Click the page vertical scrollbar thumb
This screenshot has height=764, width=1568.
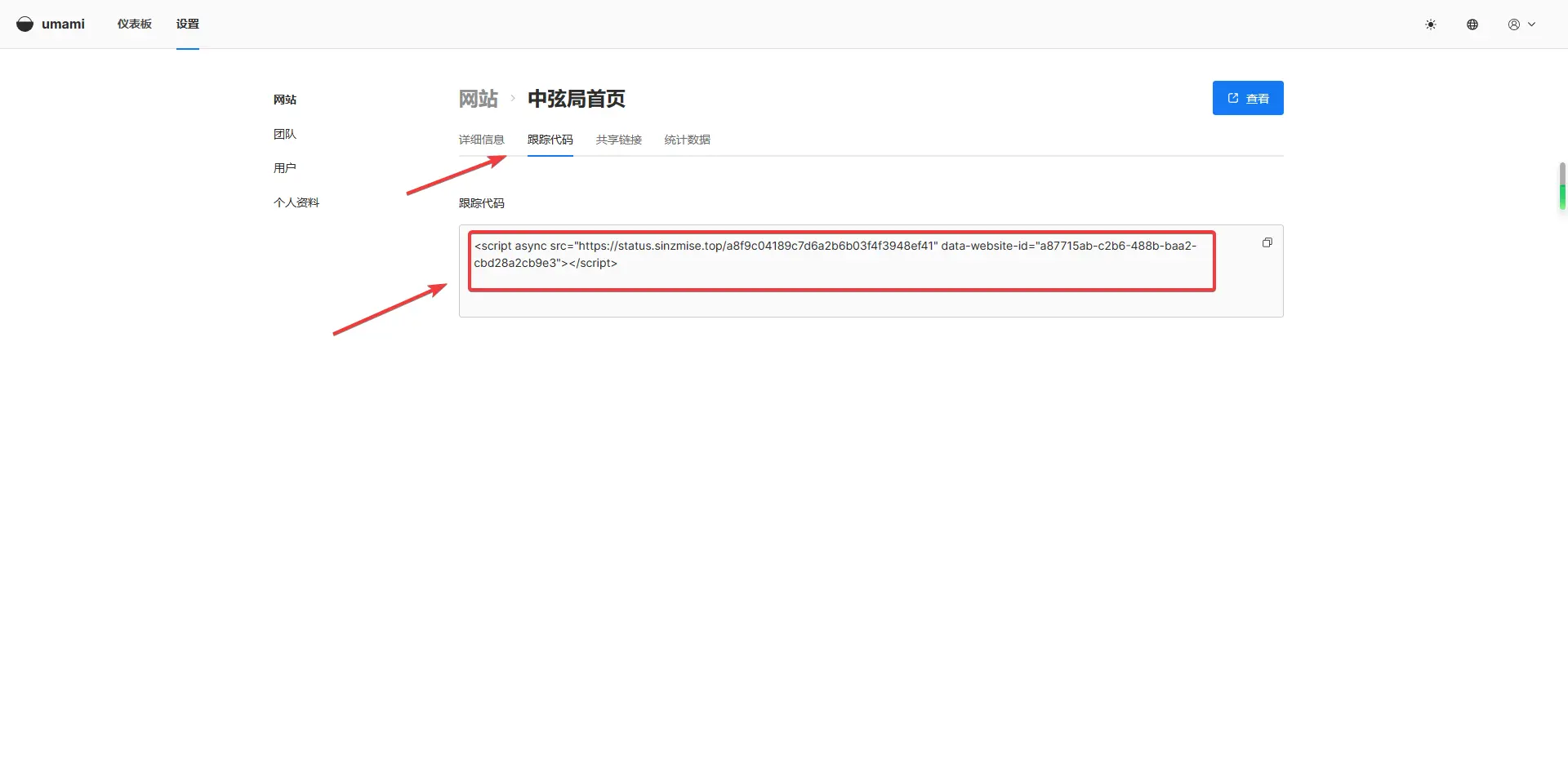1562,186
